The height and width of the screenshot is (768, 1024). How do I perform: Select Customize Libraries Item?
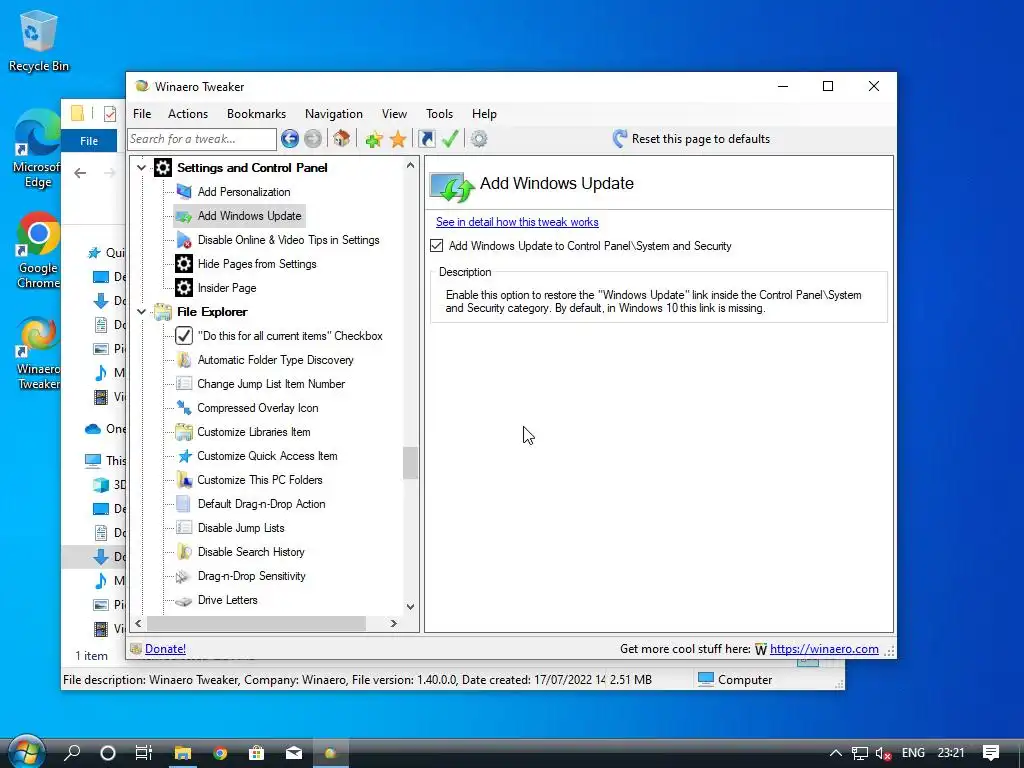253,432
